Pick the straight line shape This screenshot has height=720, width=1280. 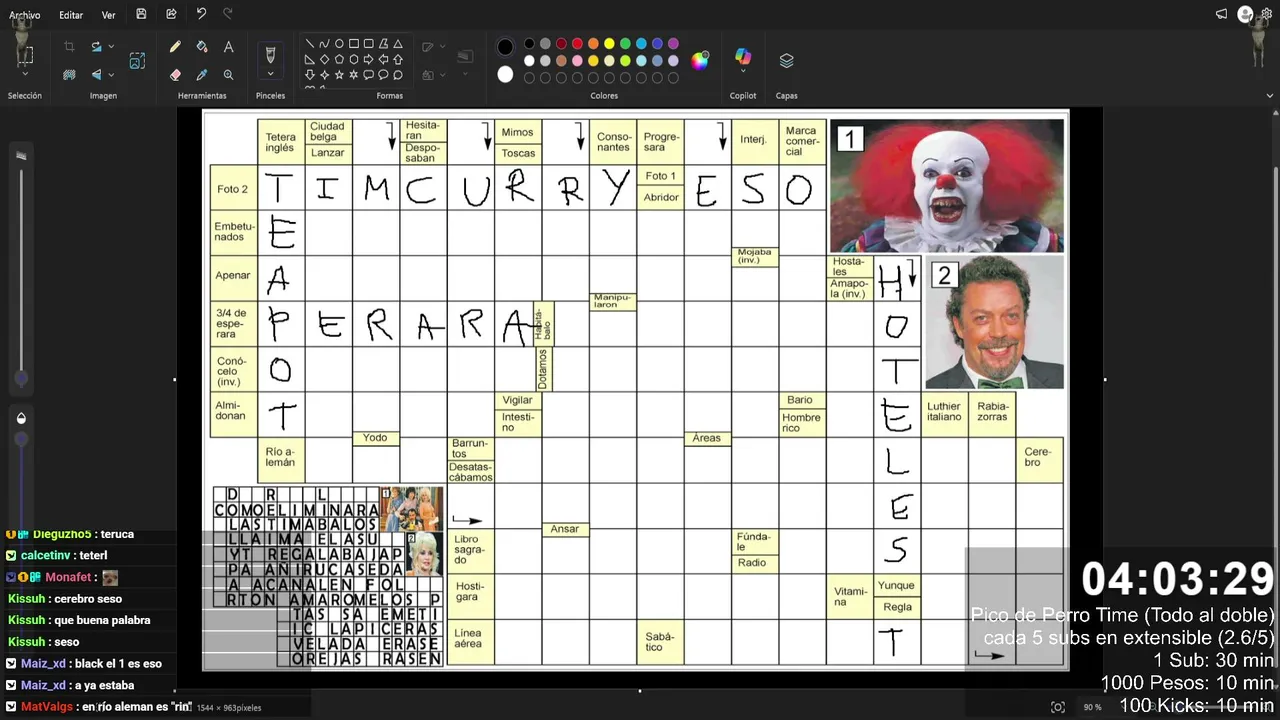click(310, 44)
